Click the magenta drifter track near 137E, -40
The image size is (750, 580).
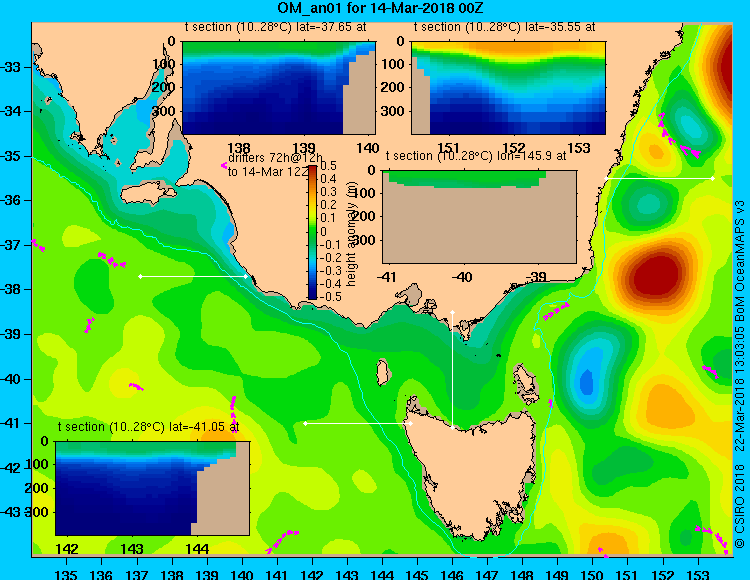point(136,386)
